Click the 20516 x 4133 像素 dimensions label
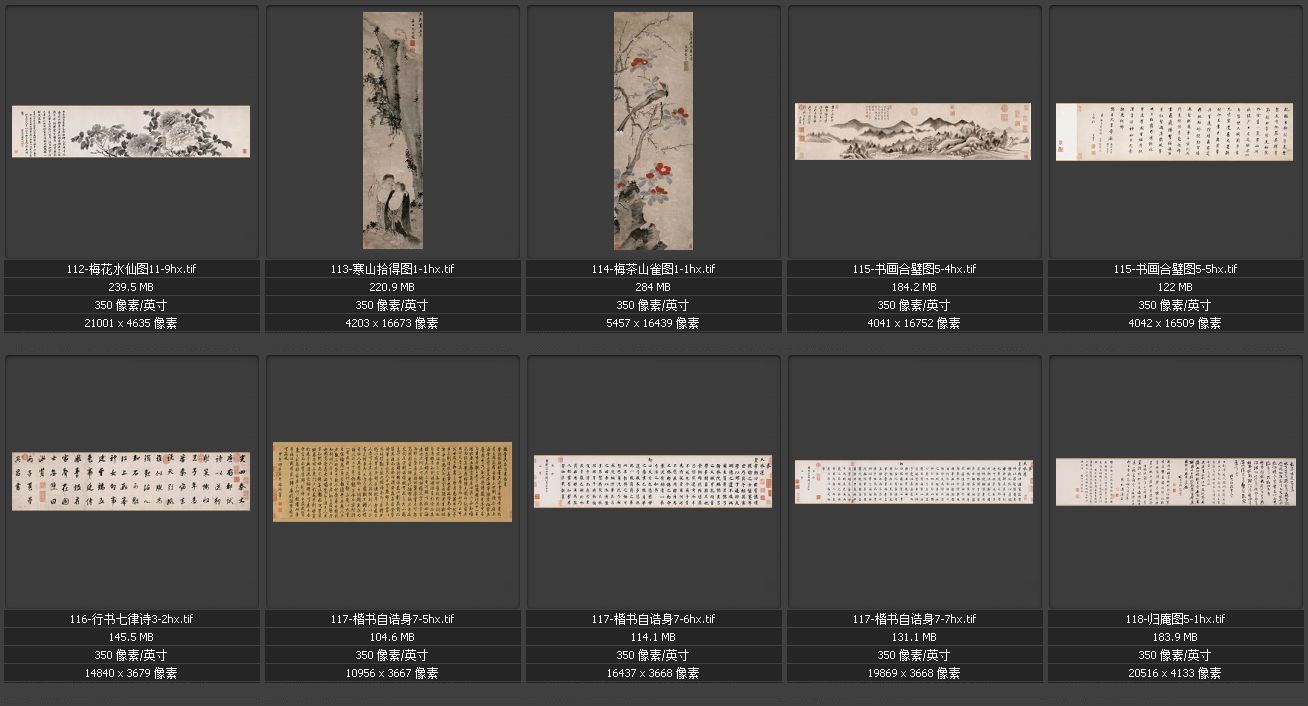1308x706 pixels. [1174, 673]
